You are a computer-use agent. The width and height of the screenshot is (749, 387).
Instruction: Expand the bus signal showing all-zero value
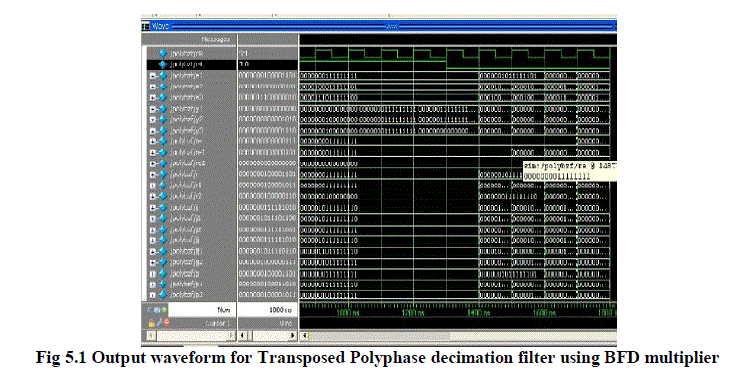[x=153, y=163]
